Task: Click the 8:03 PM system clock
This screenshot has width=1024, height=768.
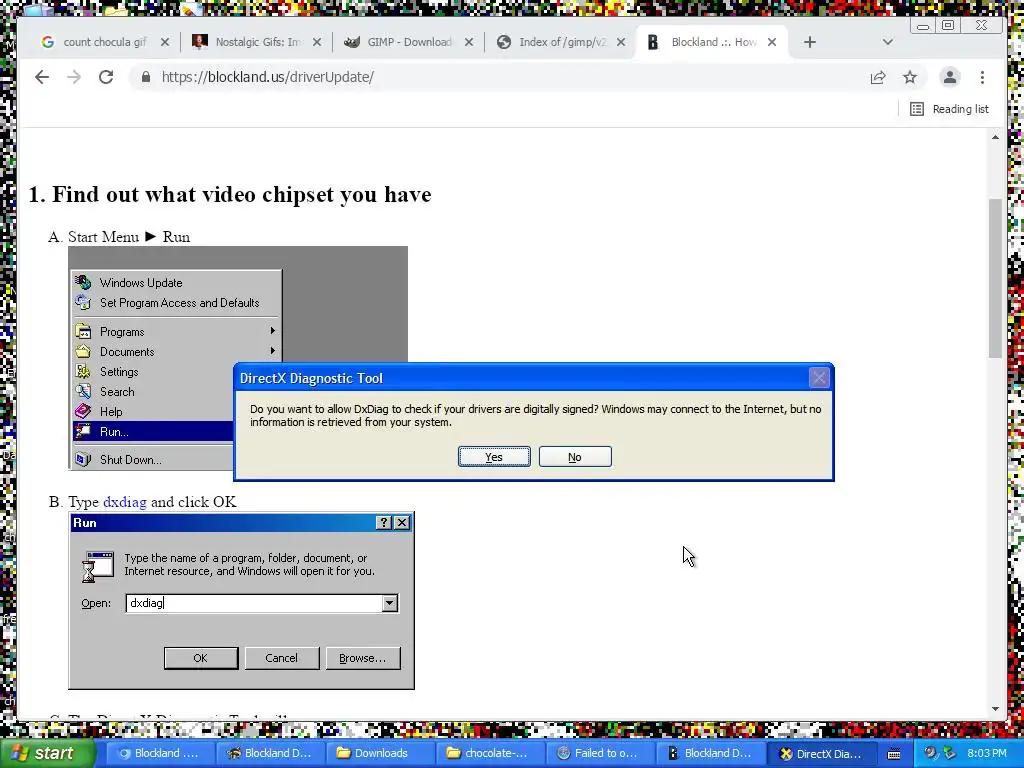Action: 987,753
